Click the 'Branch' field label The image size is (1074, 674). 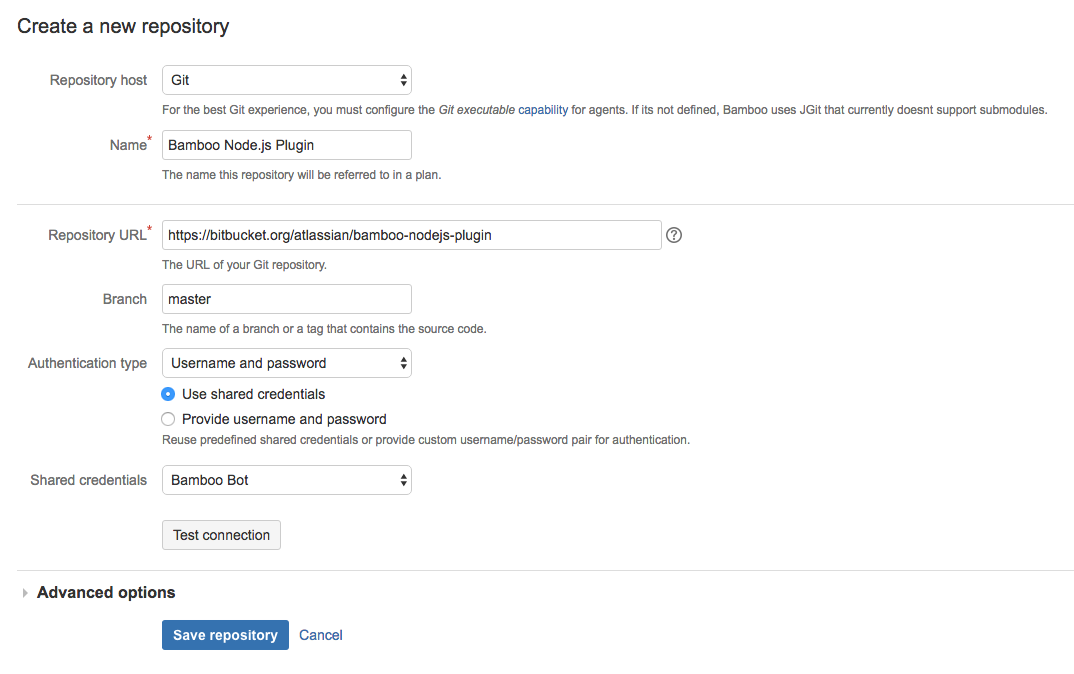125,299
